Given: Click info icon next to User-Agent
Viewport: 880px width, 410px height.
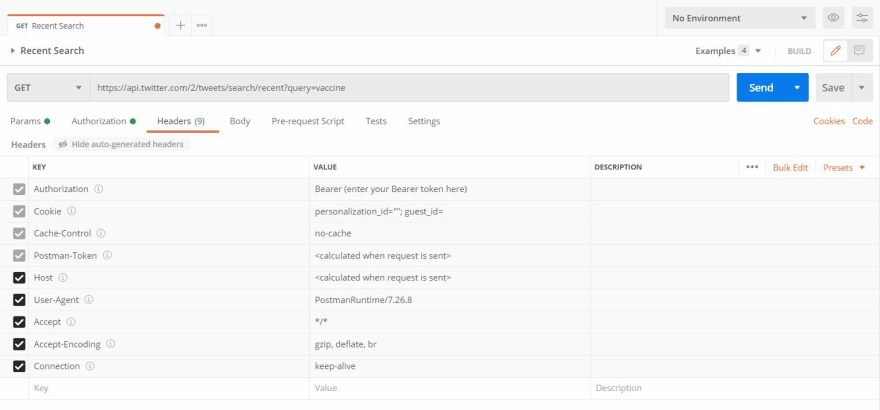Looking at the screenshot, I should click(89, 299).
